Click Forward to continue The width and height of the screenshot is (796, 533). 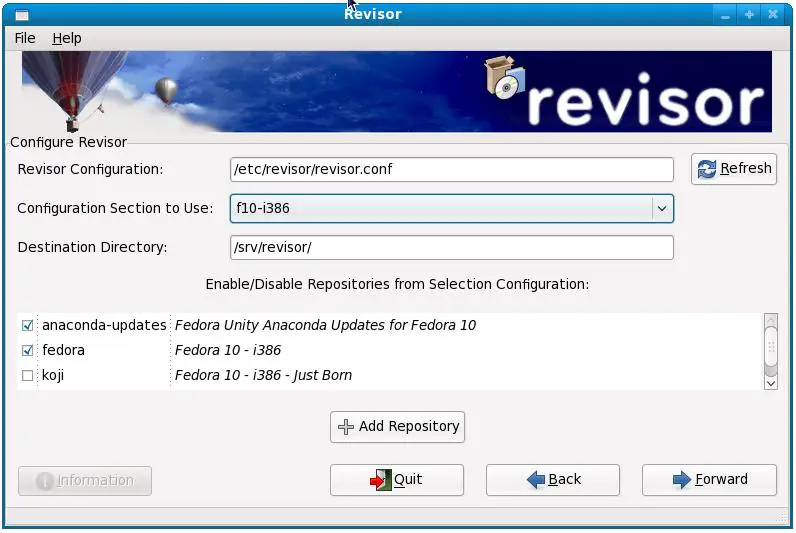tap(709, 480)
